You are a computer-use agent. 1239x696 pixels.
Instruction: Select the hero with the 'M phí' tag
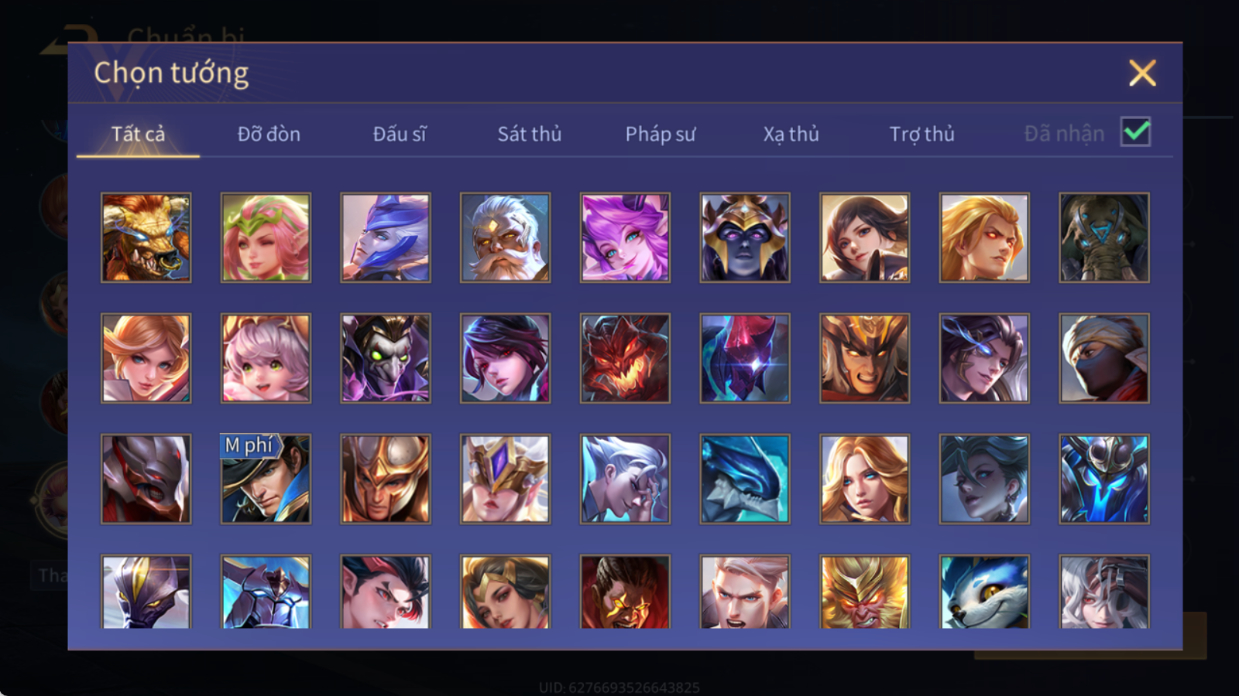click(266, 479)
